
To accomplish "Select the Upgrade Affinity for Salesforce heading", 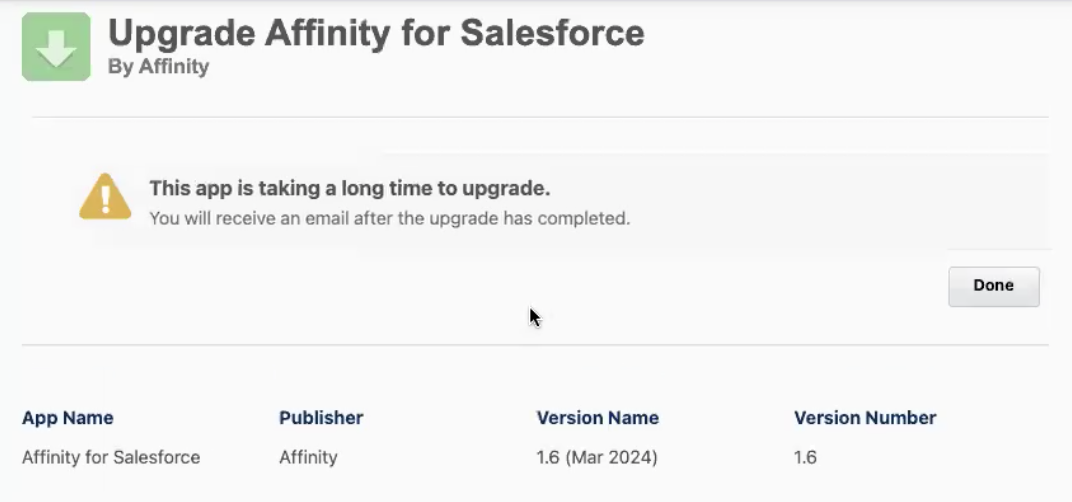I will [x=376, y=33].
